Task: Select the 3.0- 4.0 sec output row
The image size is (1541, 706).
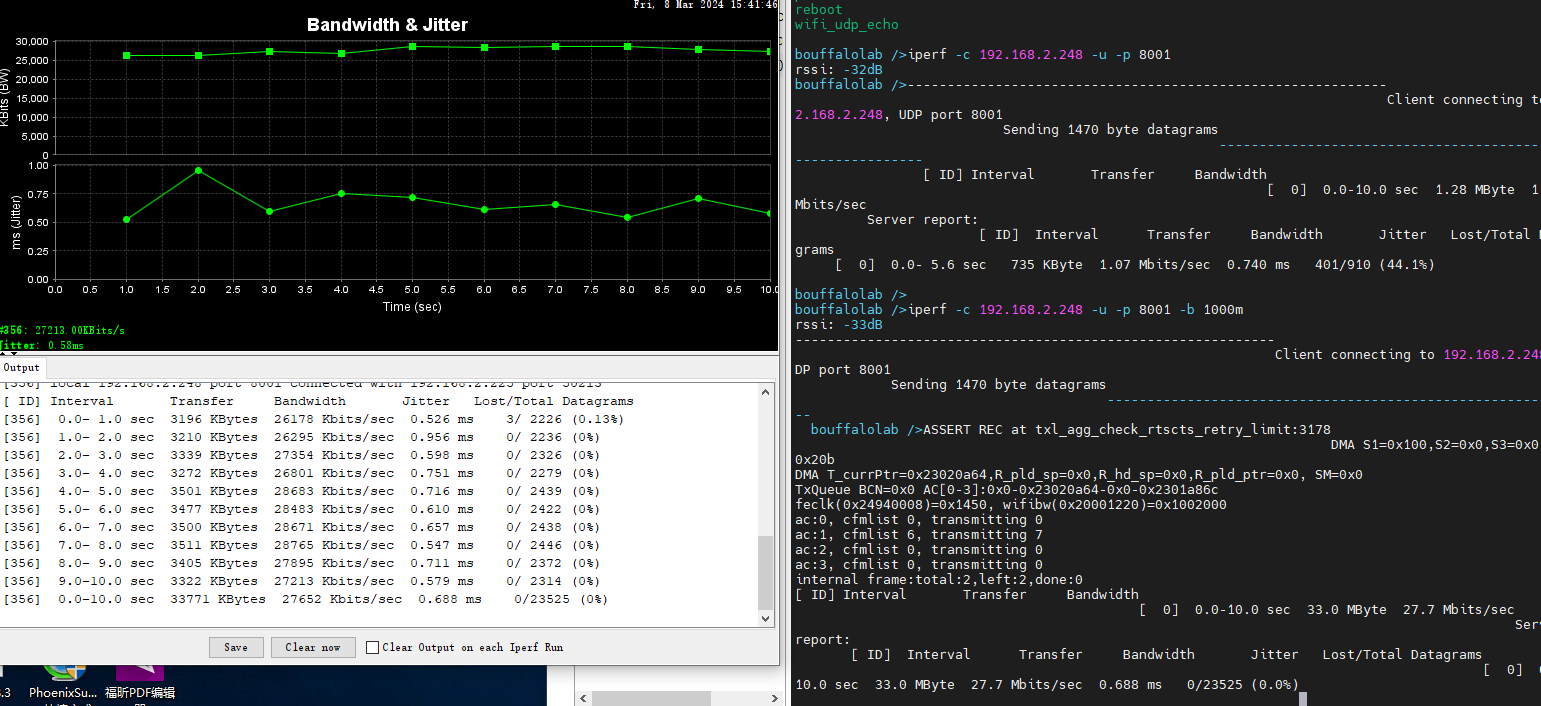Action: click(x=301, y=473)
